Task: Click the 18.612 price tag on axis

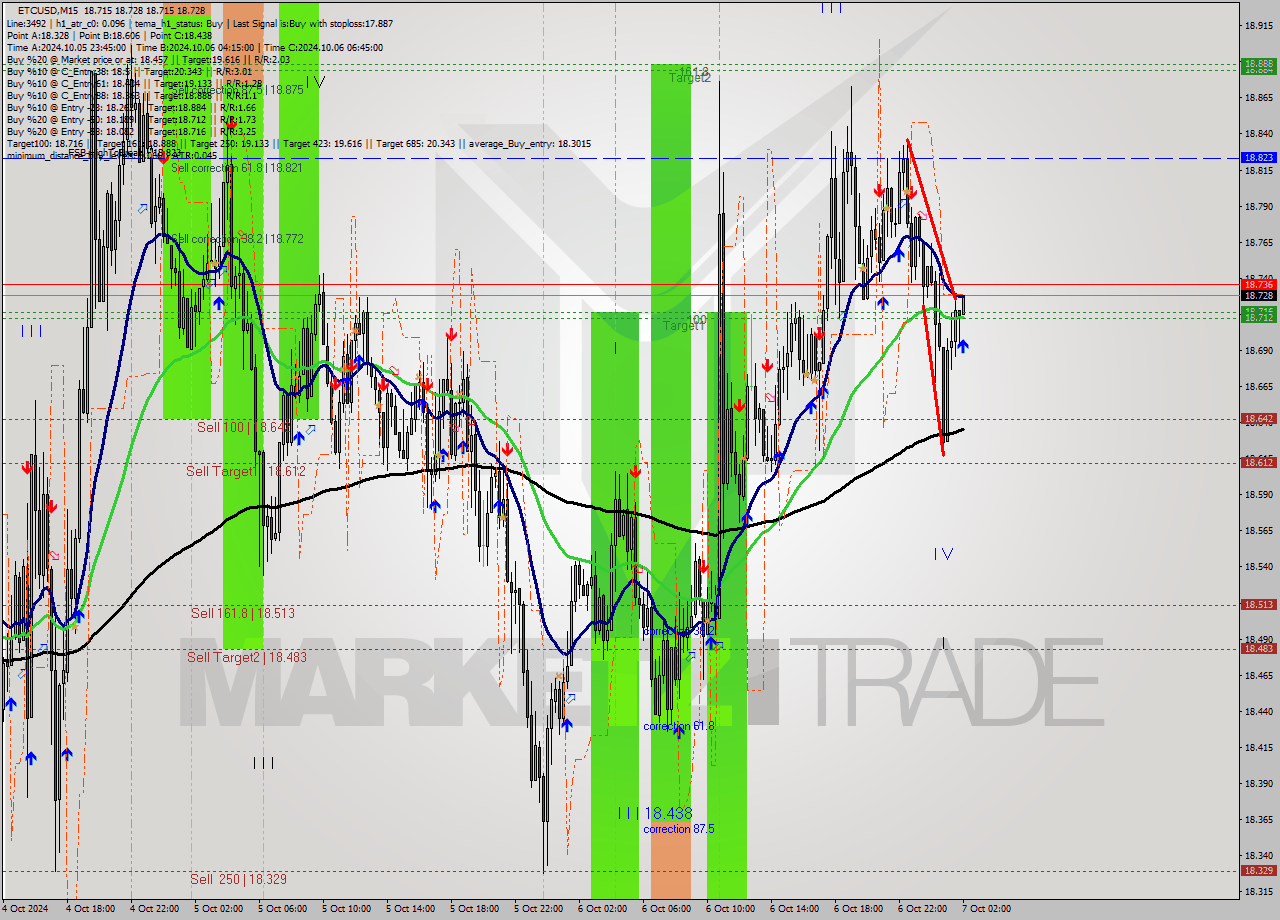Action: click(1258, 463)
